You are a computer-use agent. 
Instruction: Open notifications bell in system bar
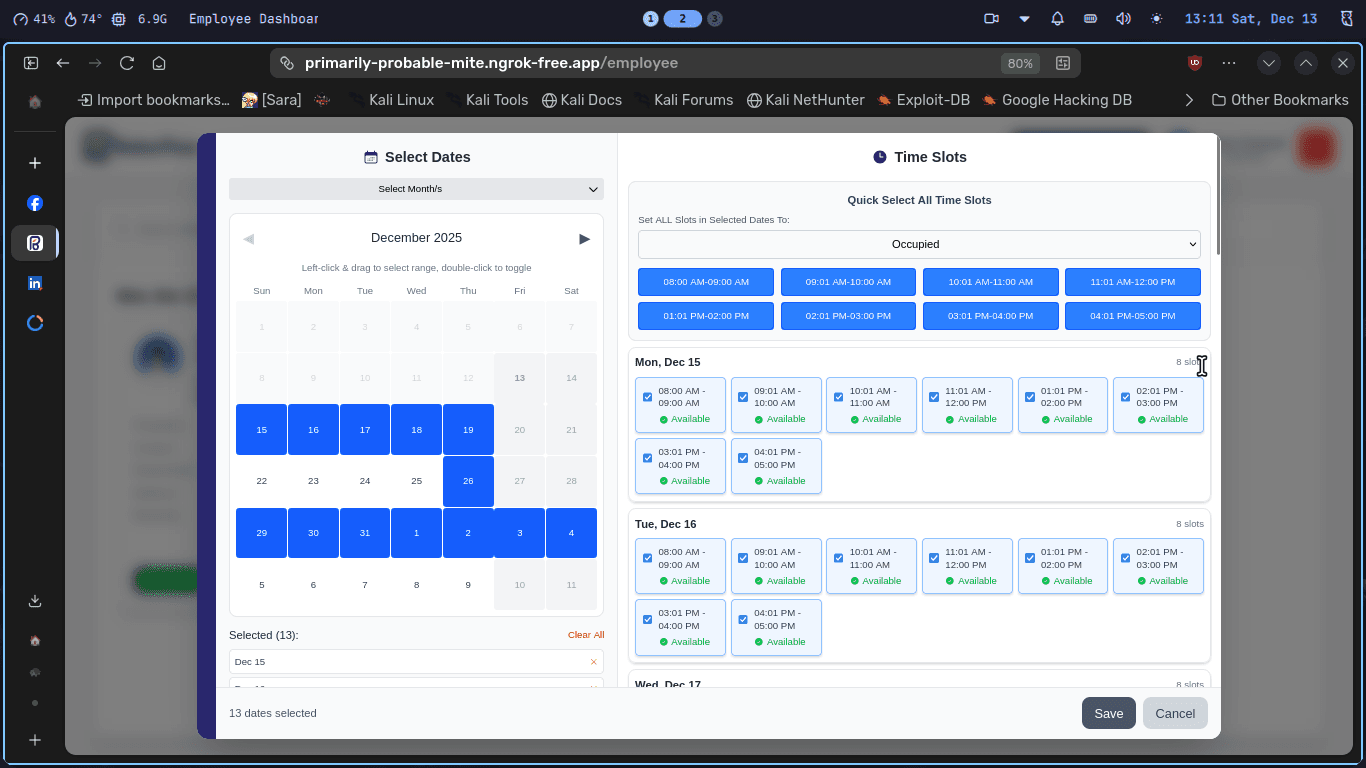click(x=1057, y=19)
